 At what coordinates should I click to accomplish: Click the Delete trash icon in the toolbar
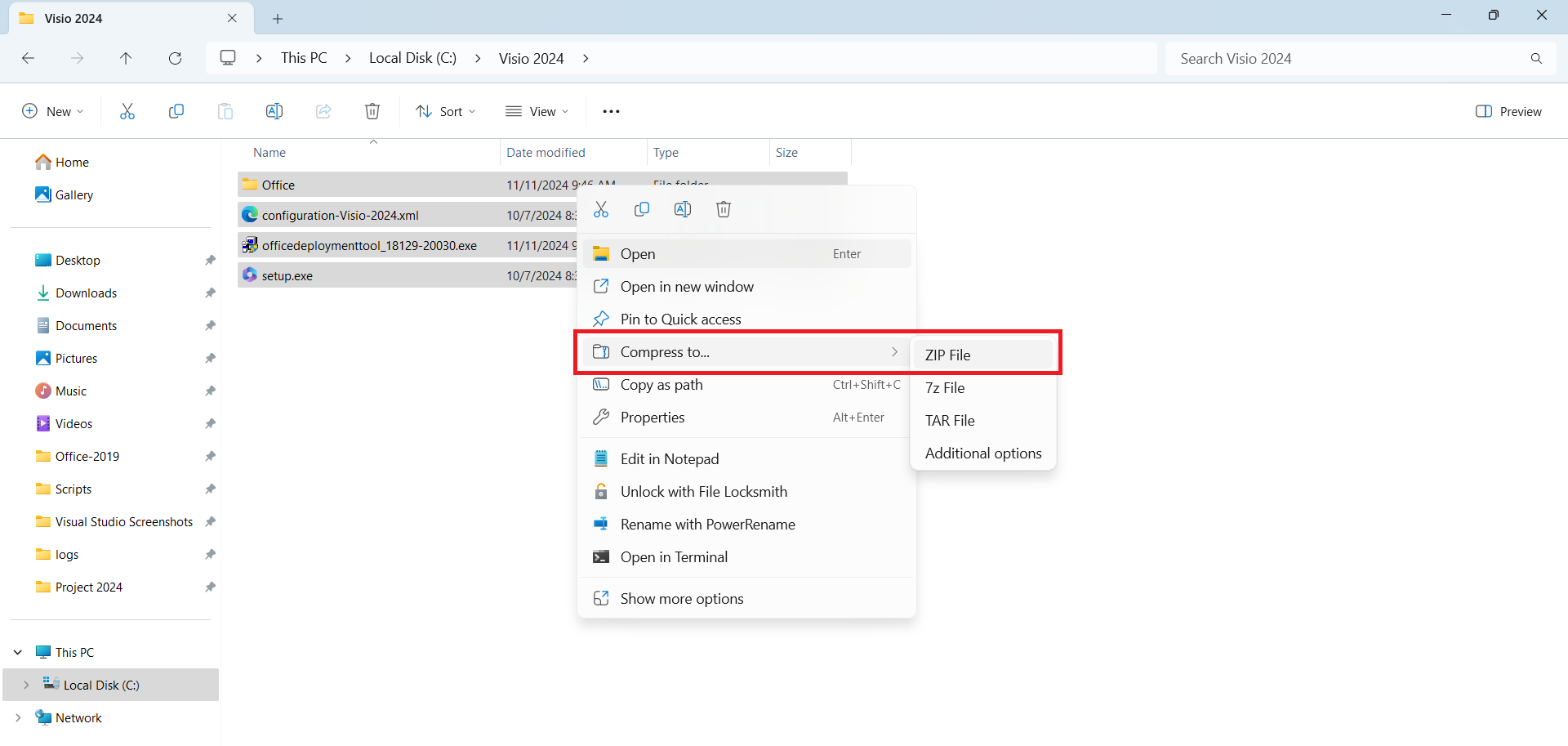click(x=372, y=111)
